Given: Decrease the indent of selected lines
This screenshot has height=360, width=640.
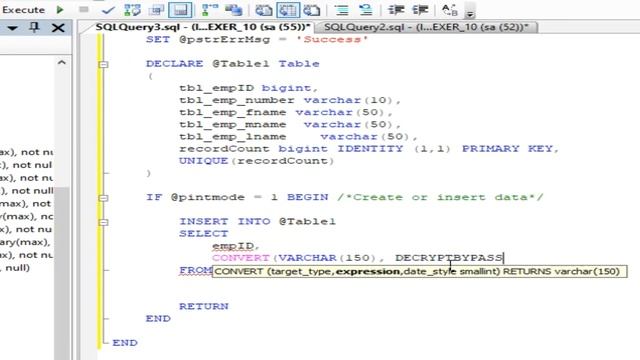Looking at the screenshot, I should tap(396, 10).
